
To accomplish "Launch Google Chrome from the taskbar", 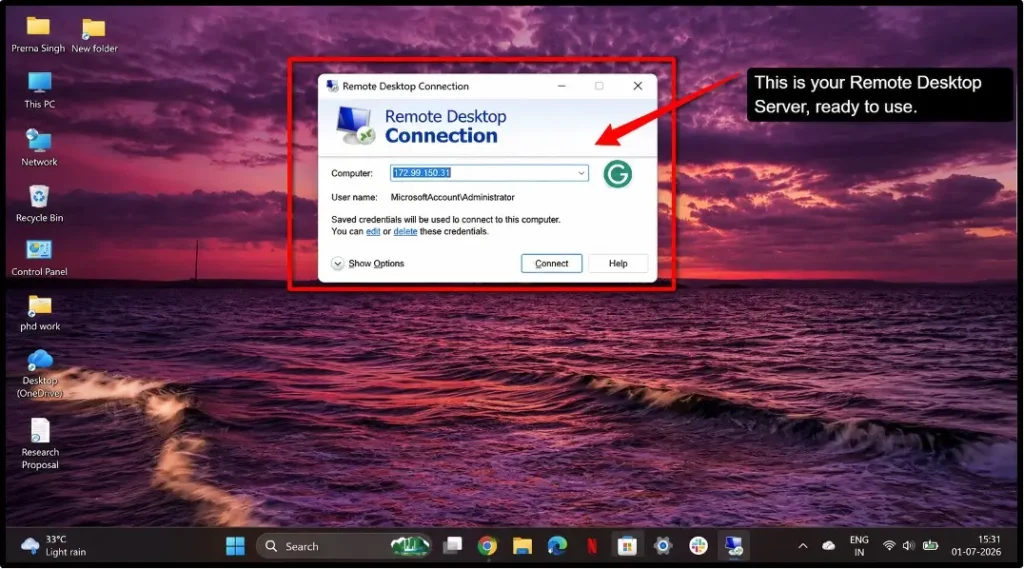I will tap(487, 545).
